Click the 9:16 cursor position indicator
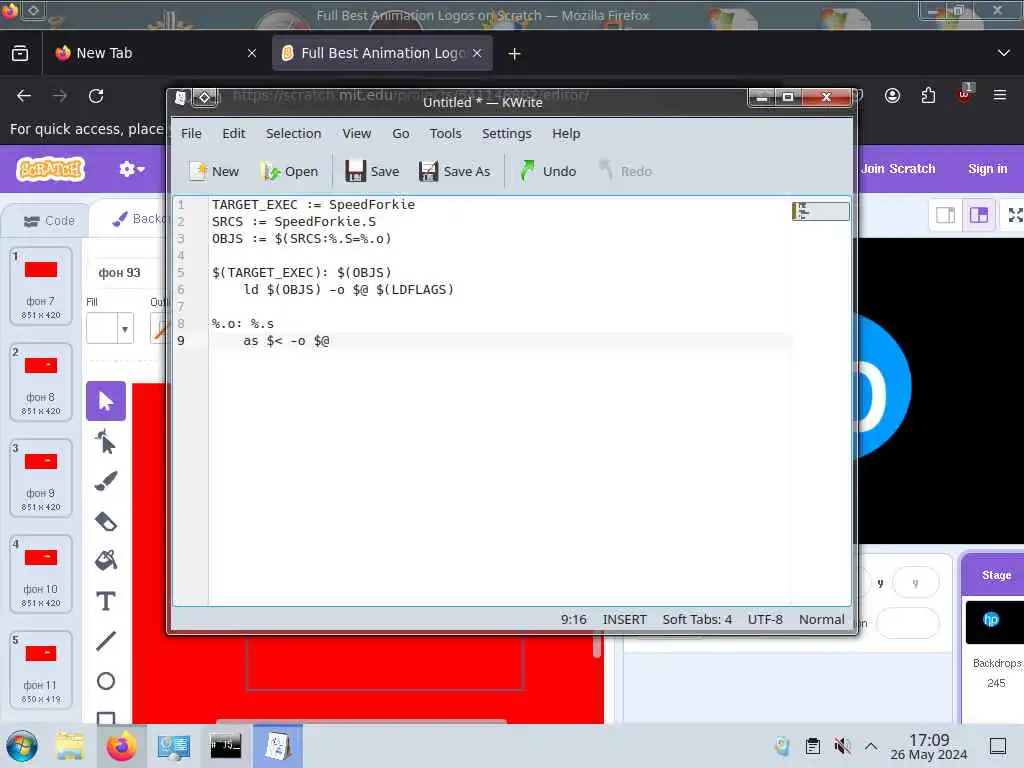Image resolution: width=1024 pixels, height=768 pixels. pyautogui.click(x=573, y=619)
